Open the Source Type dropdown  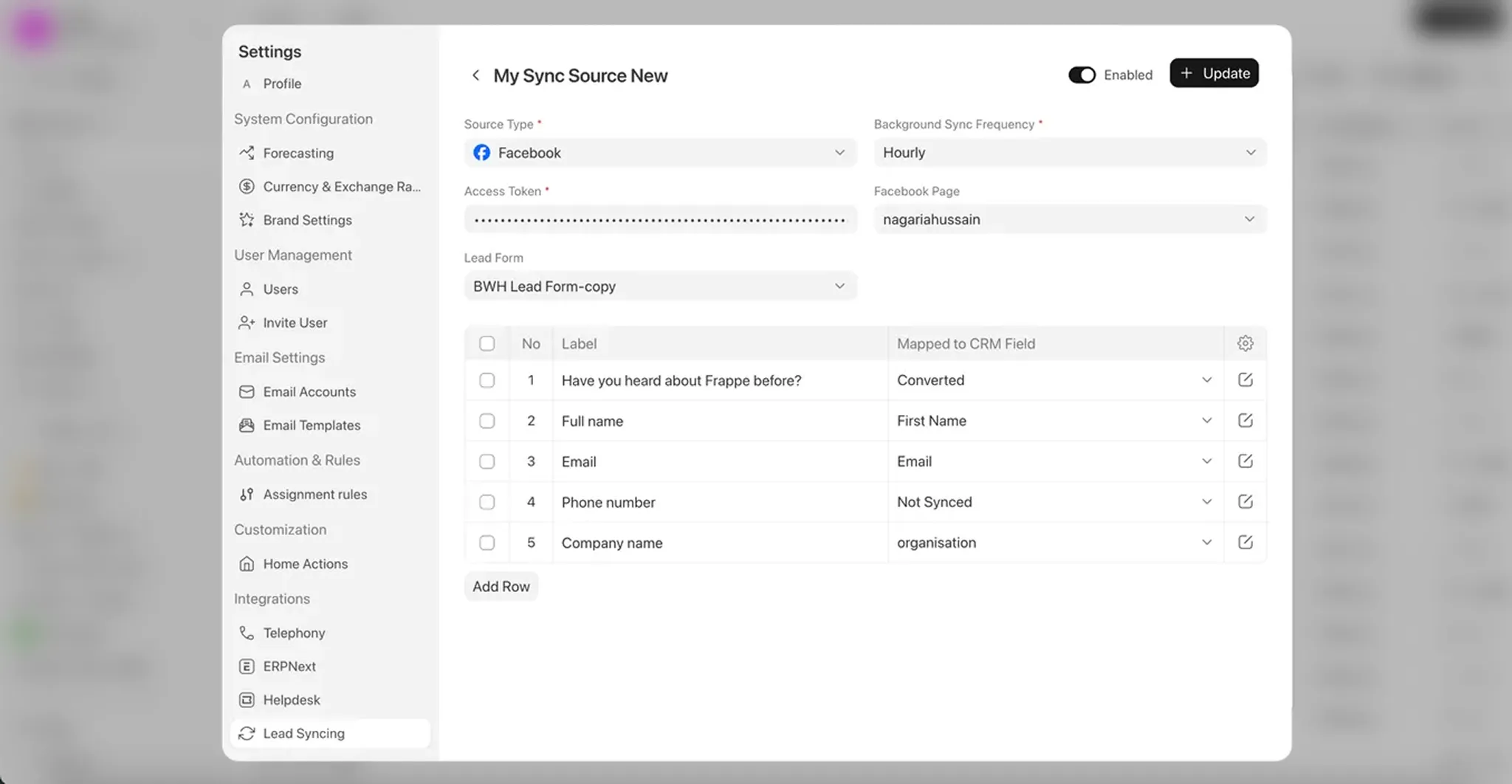[x=660, y=153]
